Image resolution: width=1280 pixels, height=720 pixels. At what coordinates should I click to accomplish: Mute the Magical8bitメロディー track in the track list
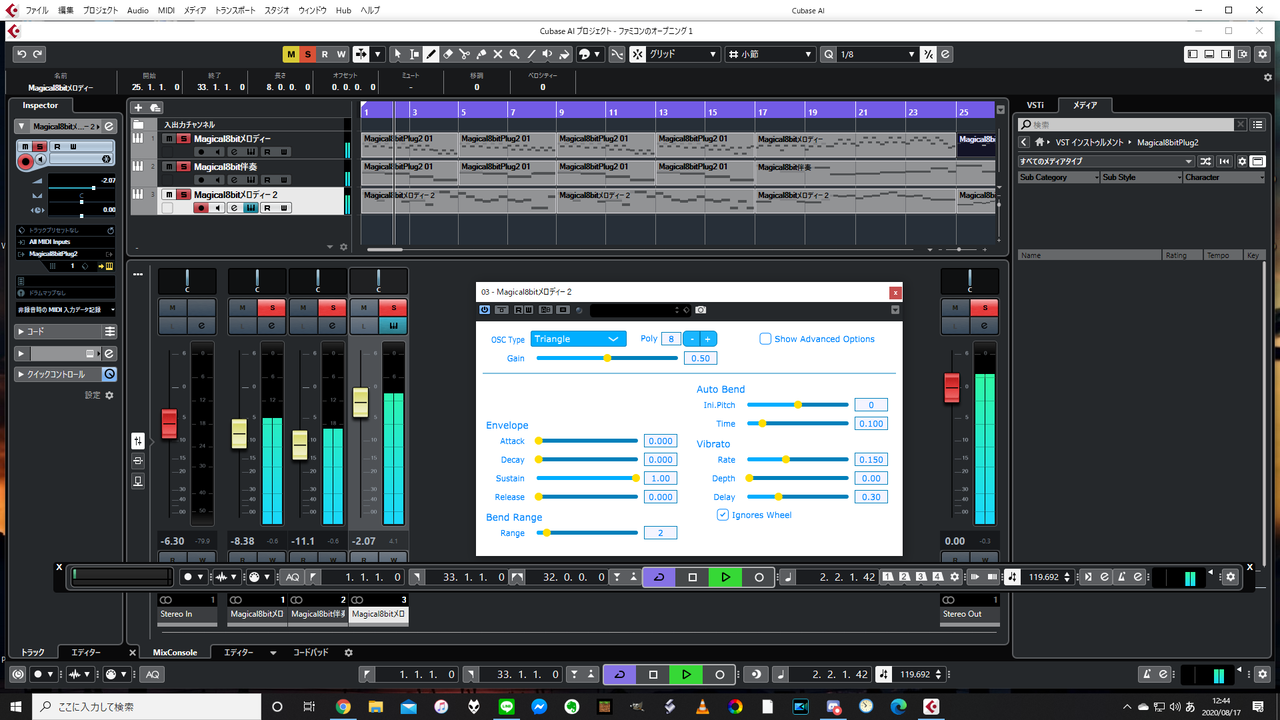click(x=168, y=139)
